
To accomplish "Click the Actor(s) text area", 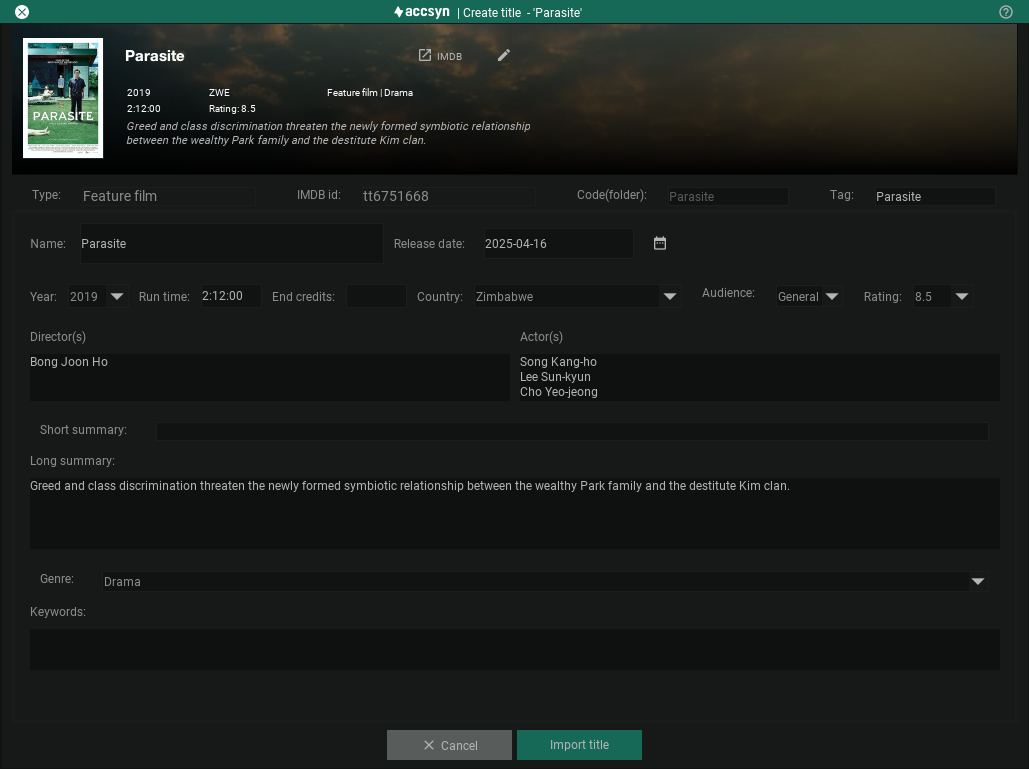I will [x=759, y=377].
